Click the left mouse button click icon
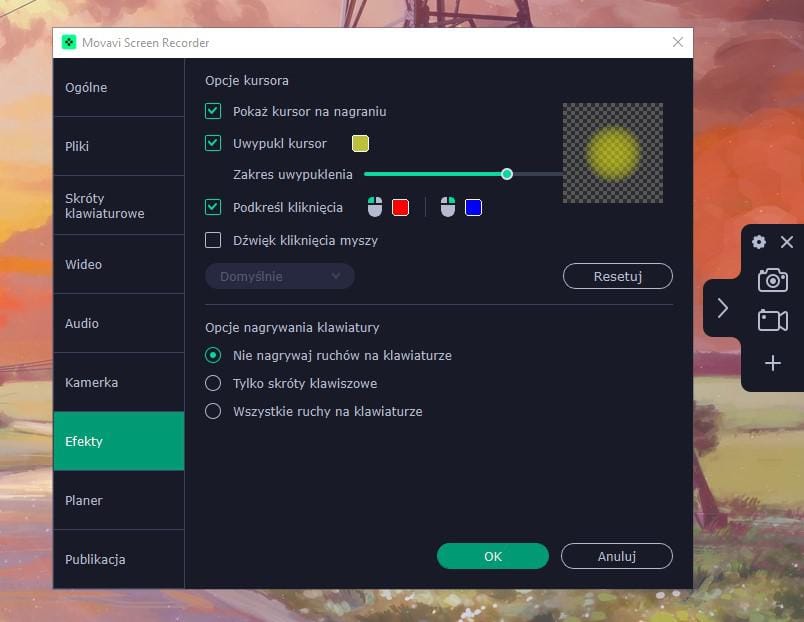The image size is (804, 622). [375, 207]
